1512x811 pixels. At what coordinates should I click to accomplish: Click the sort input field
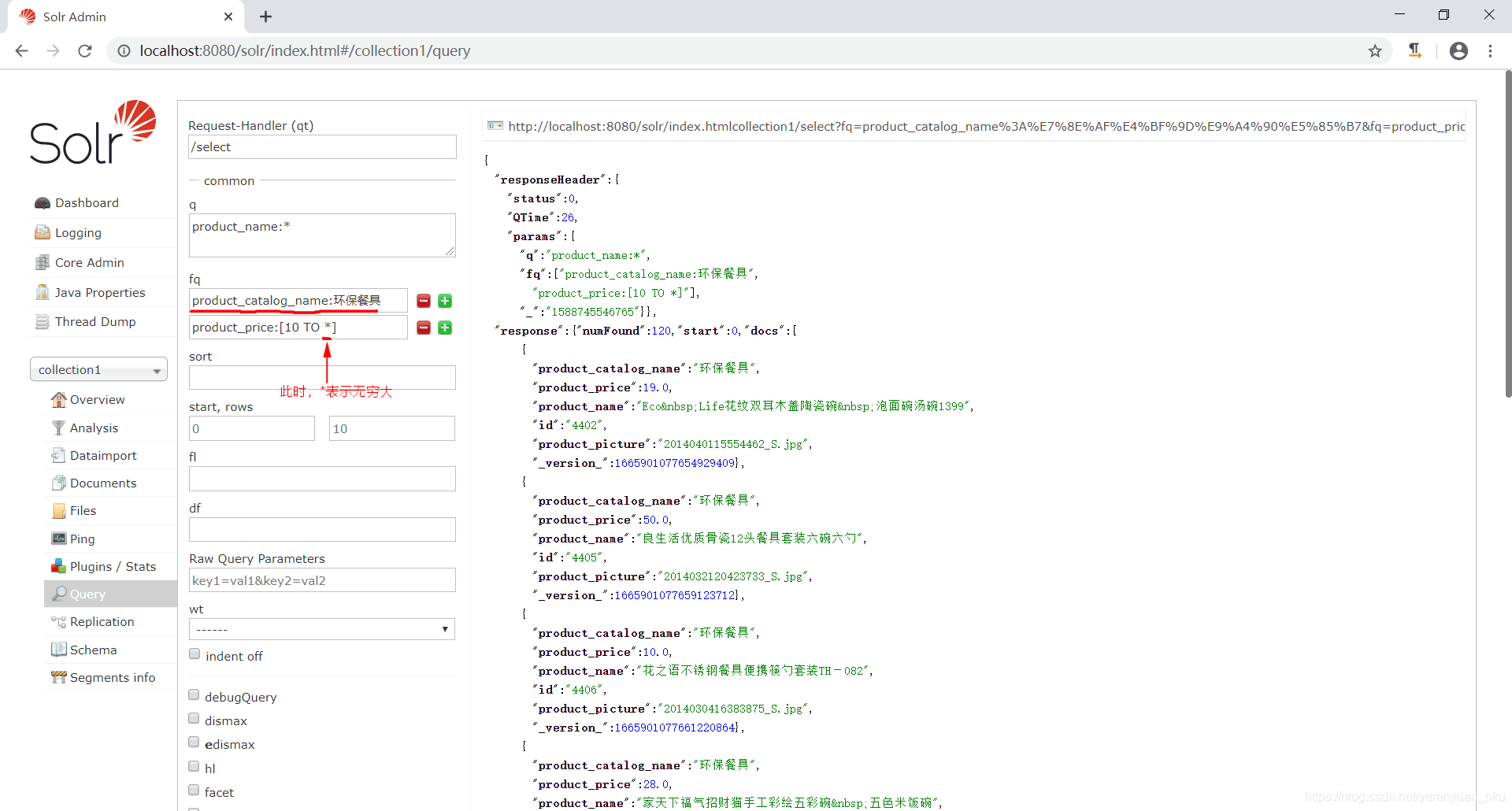tap(322, 377)
